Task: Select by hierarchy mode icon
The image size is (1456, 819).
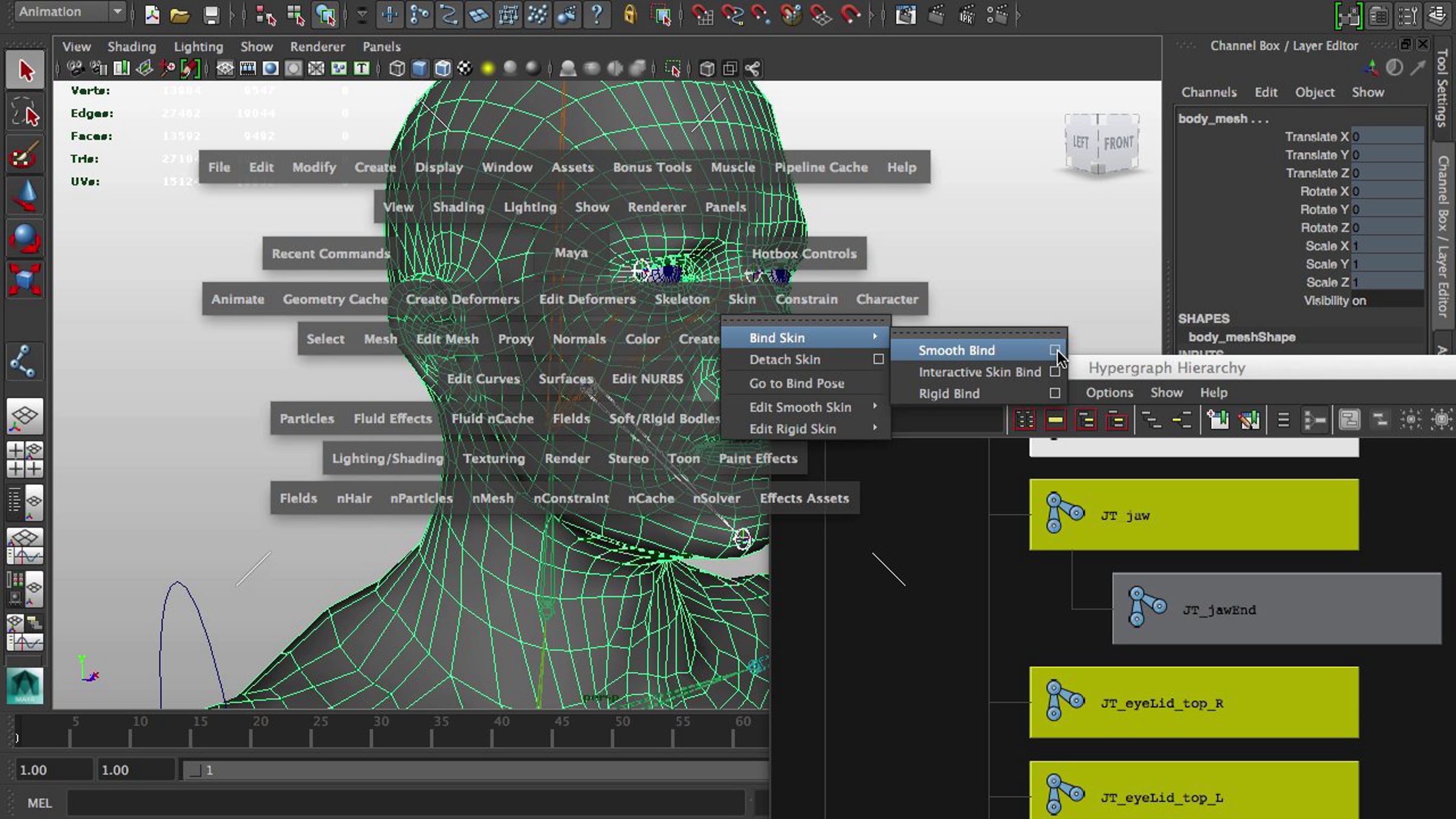Action: click(266, 15)
